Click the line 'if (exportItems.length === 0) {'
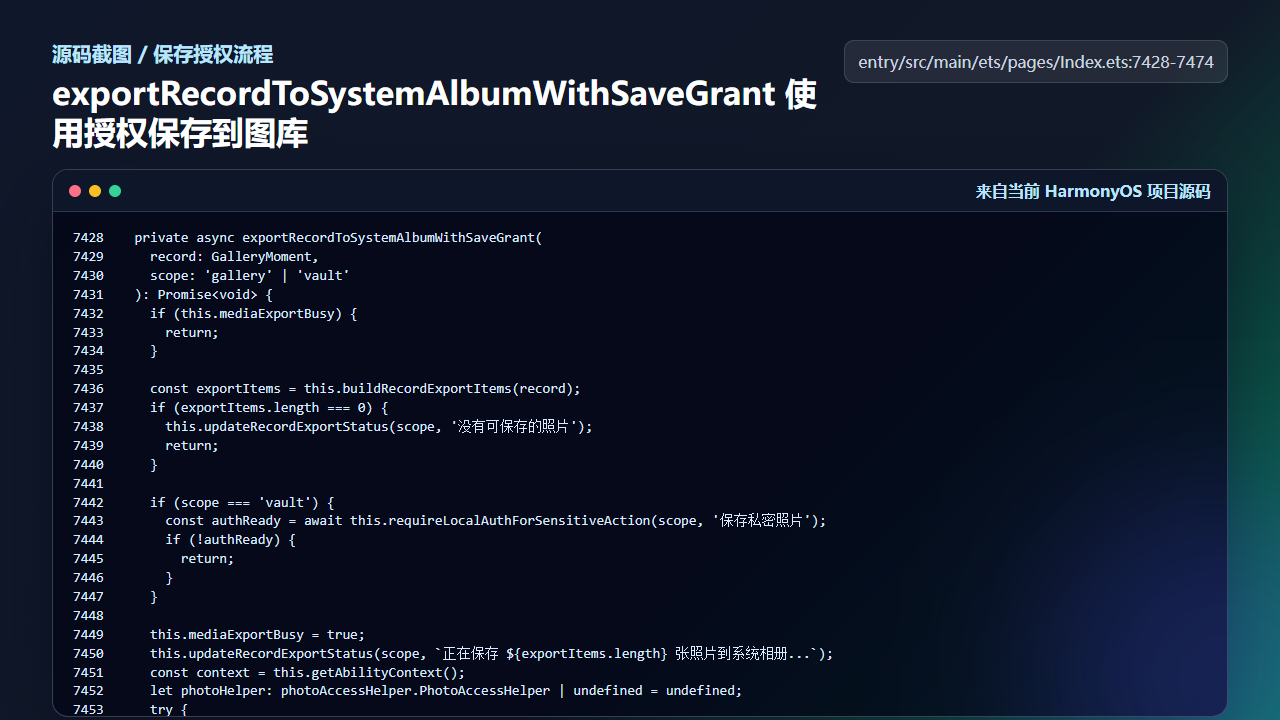The image size is (1280, 720). coord(269,408)
